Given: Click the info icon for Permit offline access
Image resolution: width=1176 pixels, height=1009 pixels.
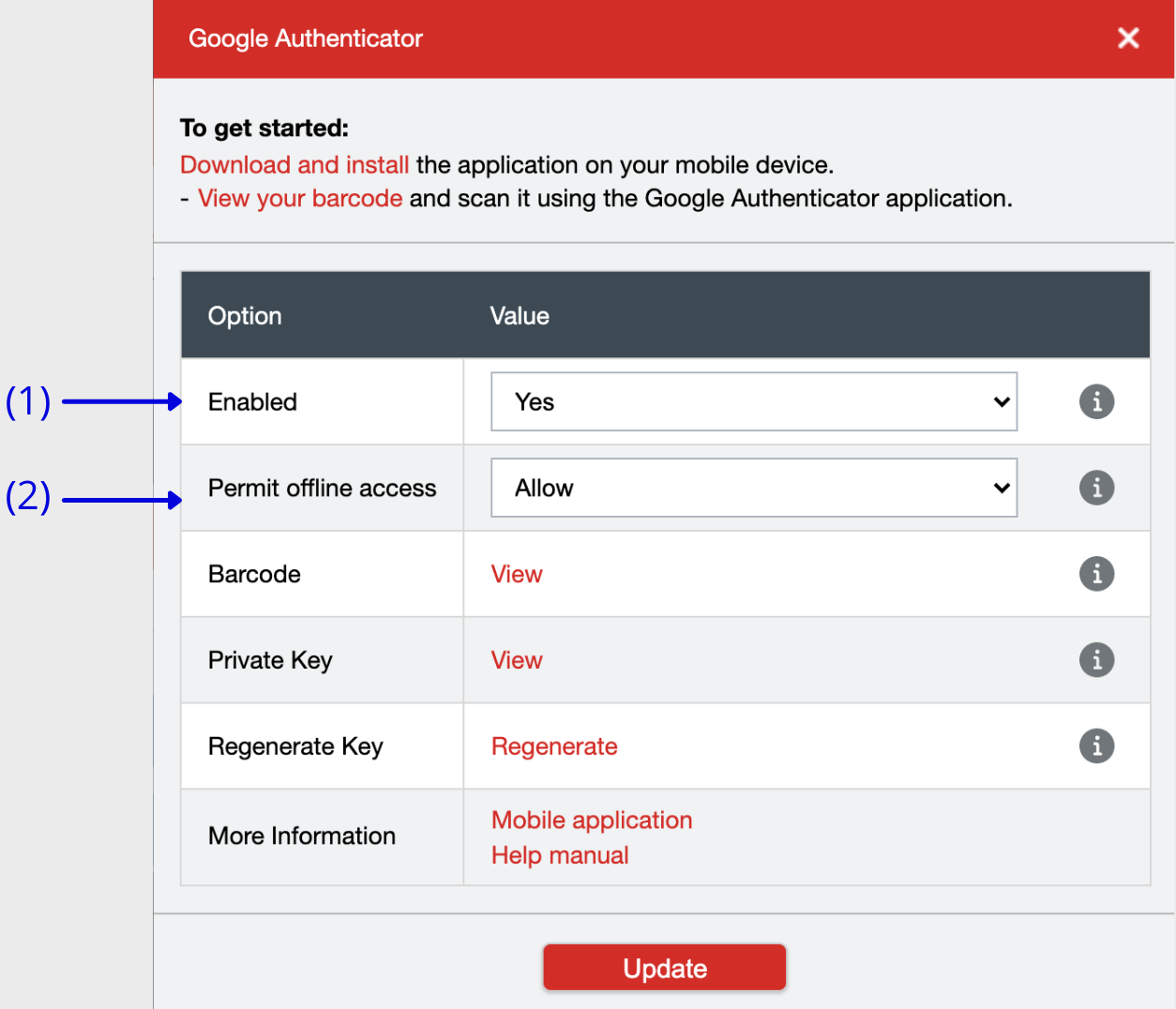Looking at the screenshot, I should coord(1096,488).
